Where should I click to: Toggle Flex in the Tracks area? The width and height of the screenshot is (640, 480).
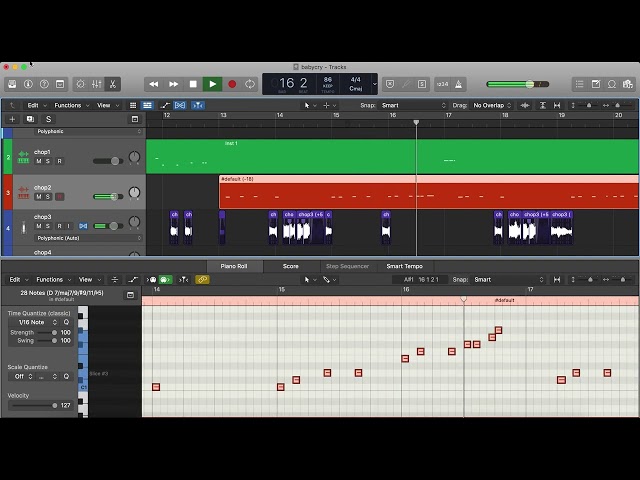[x=180, y=105]
